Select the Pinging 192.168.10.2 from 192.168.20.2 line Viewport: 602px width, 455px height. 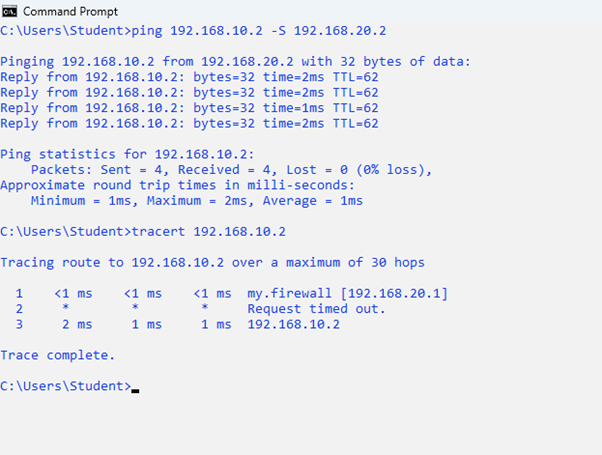click(235, 62)
